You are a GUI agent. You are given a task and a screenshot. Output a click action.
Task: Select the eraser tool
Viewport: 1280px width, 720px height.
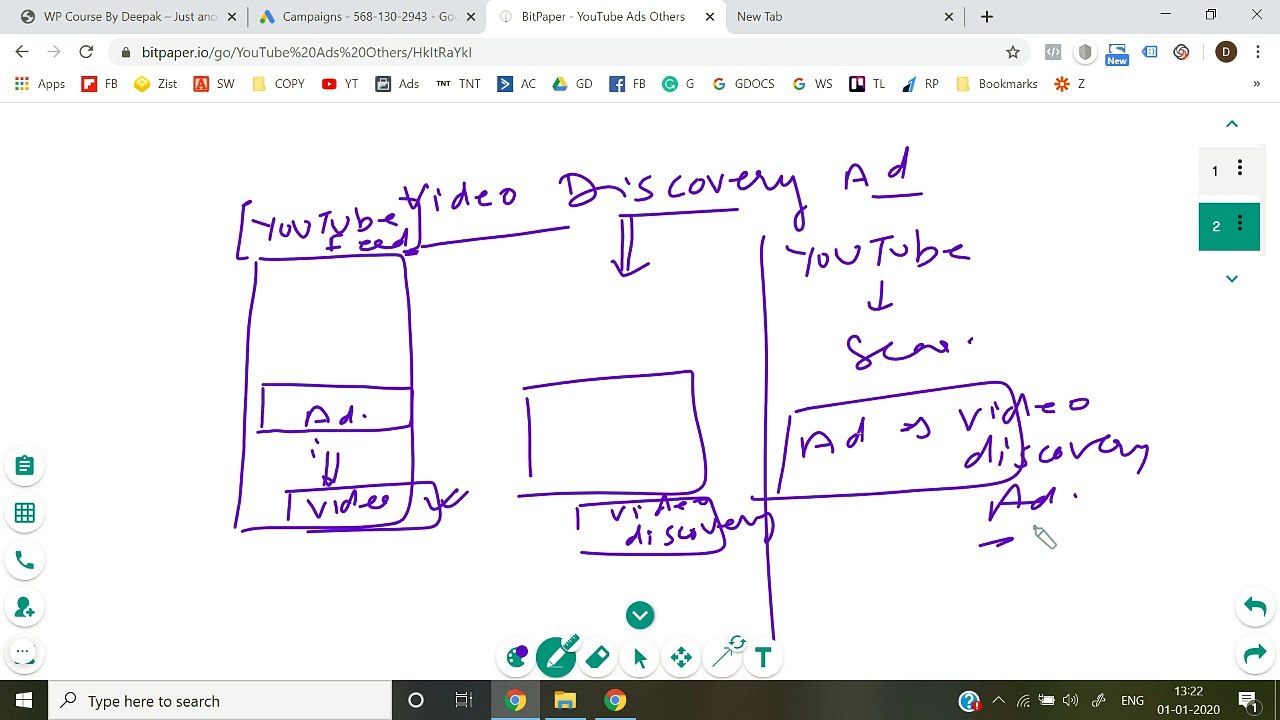coord(597,657)
